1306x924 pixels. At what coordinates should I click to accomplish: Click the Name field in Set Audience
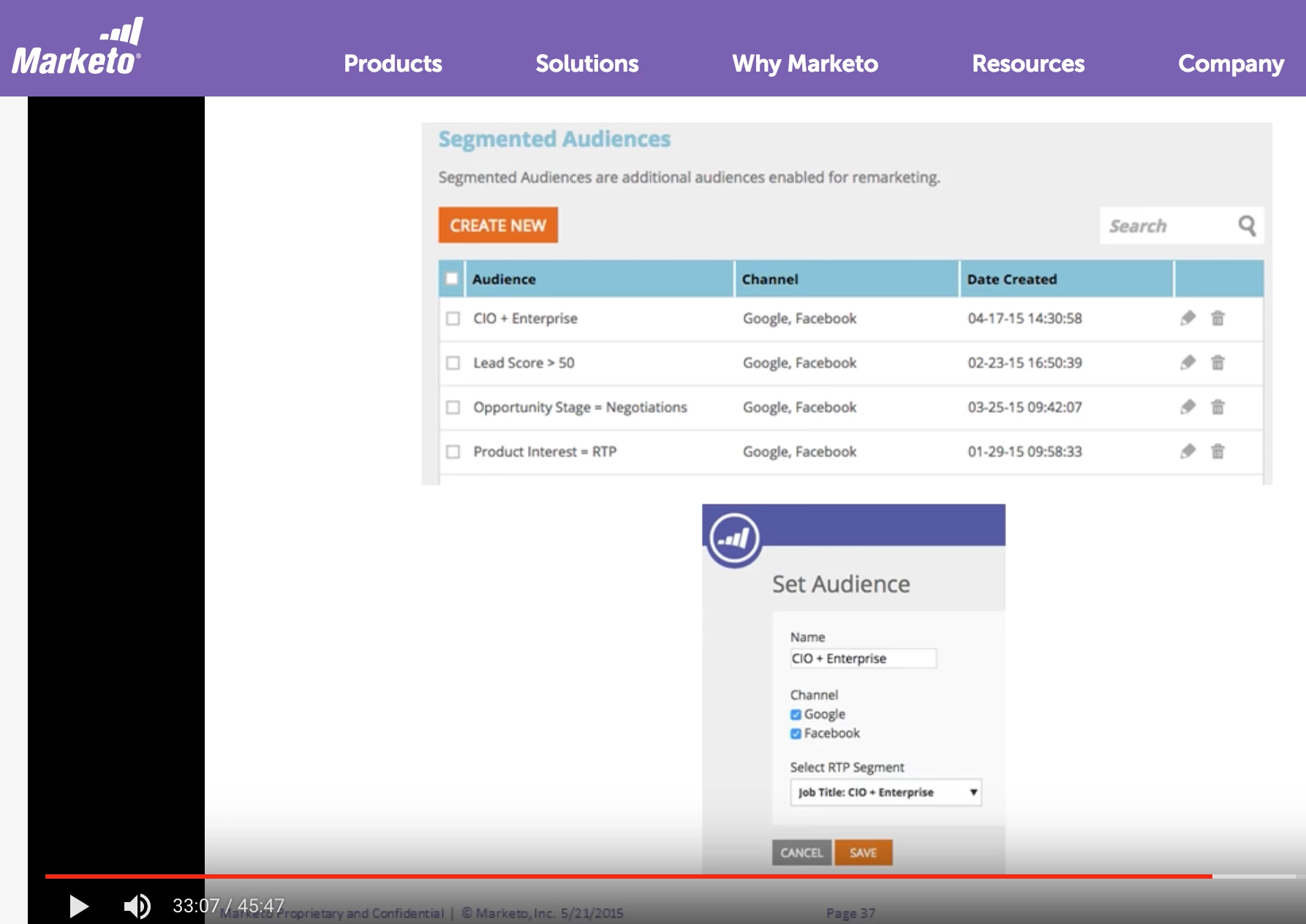tap(863, 659)
